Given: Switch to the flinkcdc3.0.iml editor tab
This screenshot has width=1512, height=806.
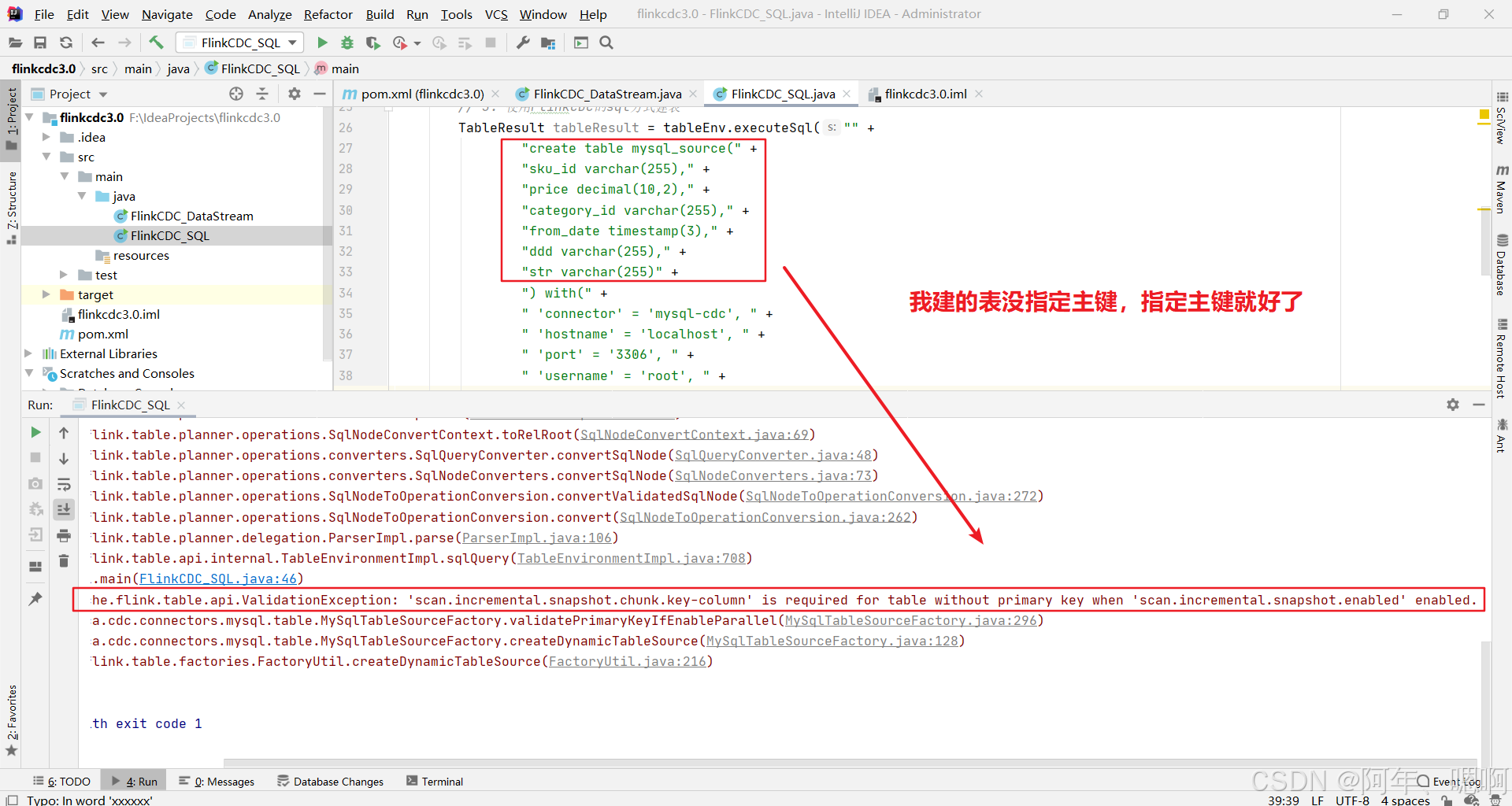Looking at the screenshot, I should tap(925, 94).
